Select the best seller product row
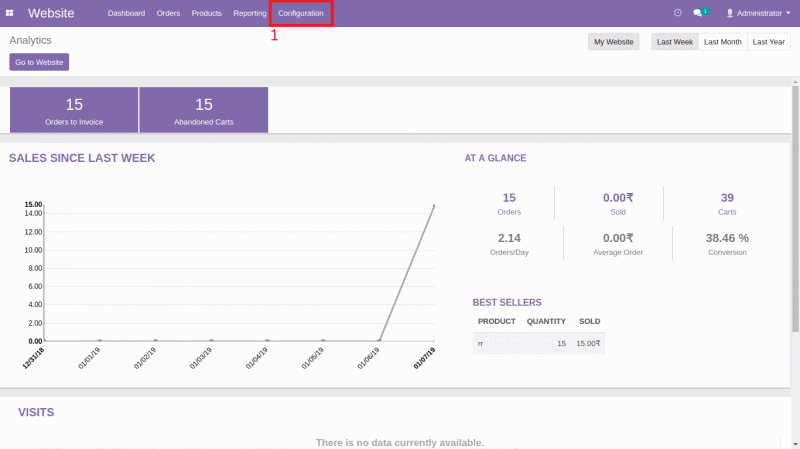This screenshot has height=449, width=800. pyautogui.click(x=538, y=343)
